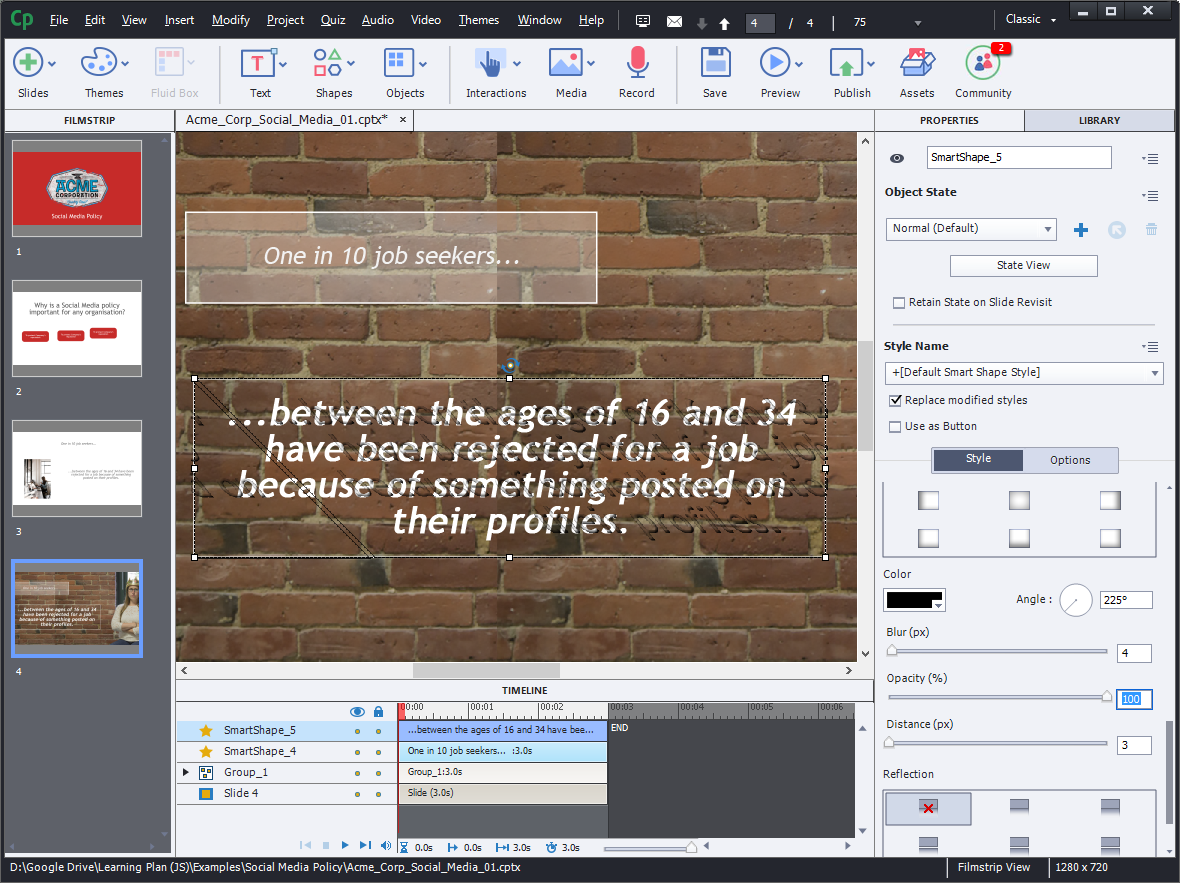
Task: Click the Save toolbar icon
Action: tap(714, 73)
